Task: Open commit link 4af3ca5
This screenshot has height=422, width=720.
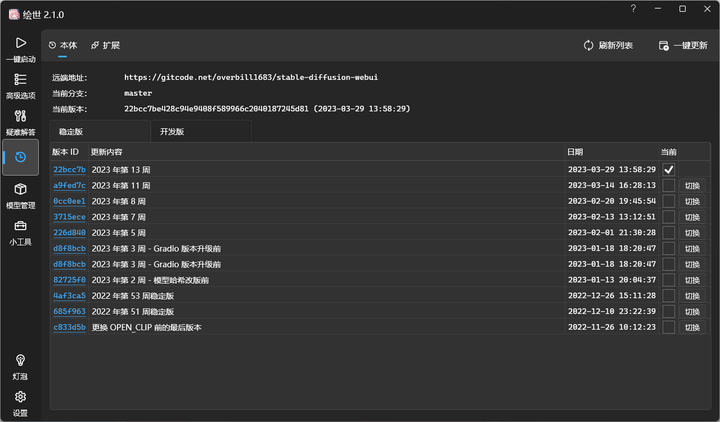Action: tap(69, 296)
